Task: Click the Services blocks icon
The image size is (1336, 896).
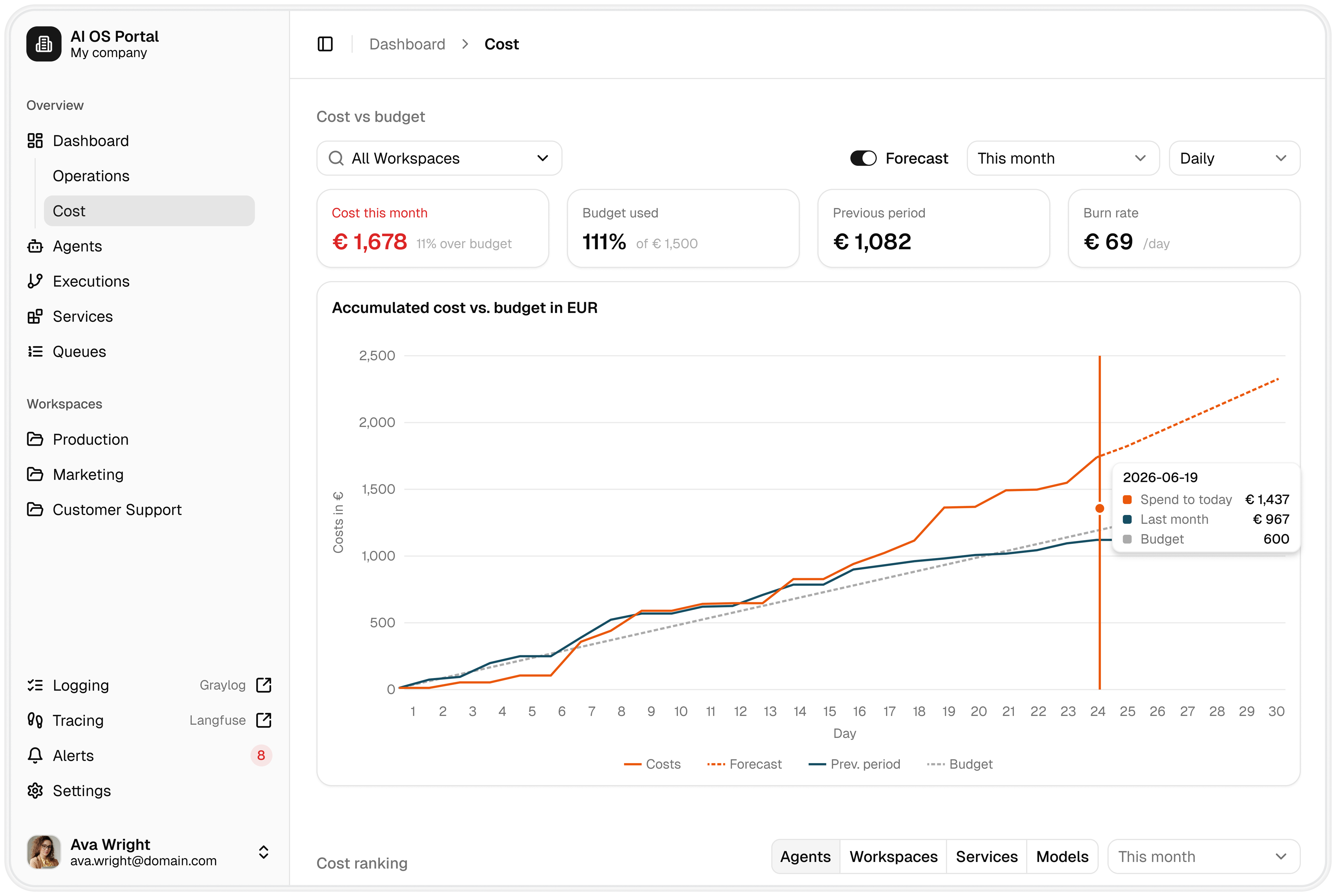Action: [35, 316]
